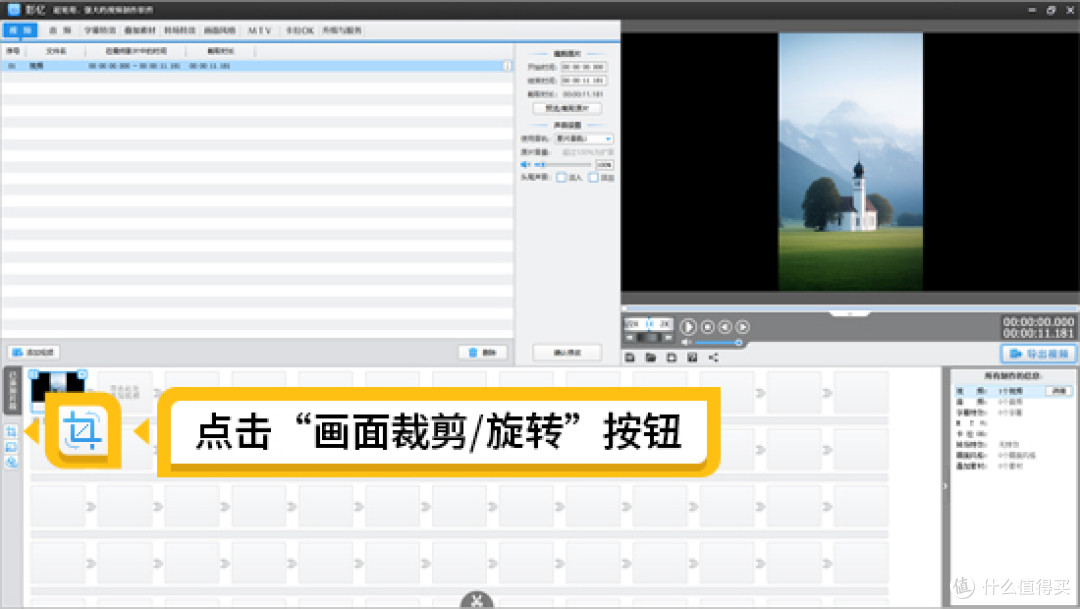This screenshot has height=609, width=1080.
Task: Click the third icon below the small crop icon
Action: [x=11, y=462]
